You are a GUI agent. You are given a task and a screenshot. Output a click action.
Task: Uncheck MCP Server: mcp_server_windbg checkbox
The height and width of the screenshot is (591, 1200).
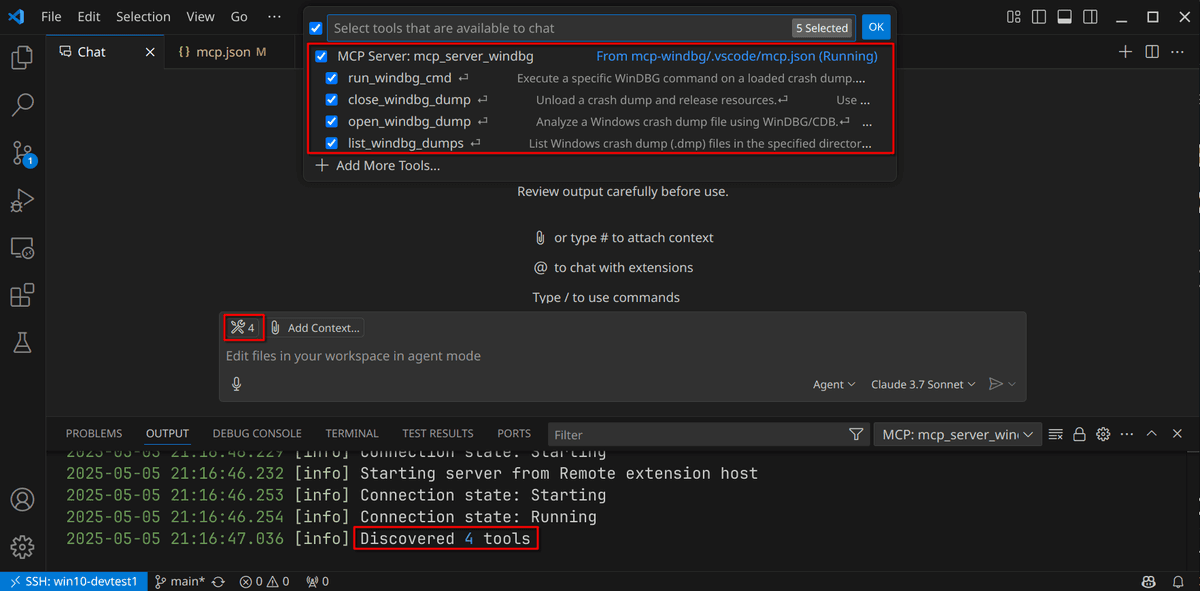(321, 56)
